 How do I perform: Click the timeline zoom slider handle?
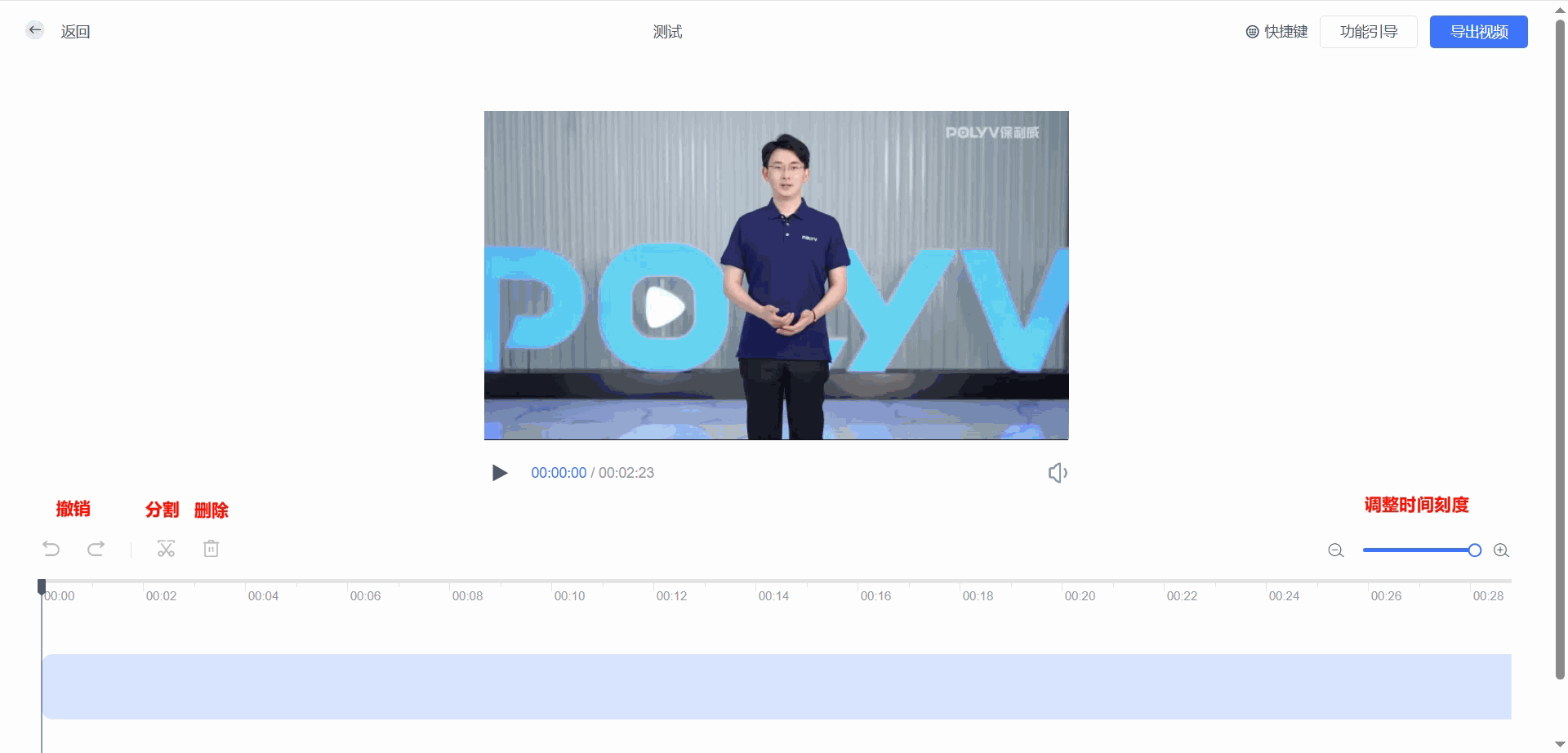1474,550
